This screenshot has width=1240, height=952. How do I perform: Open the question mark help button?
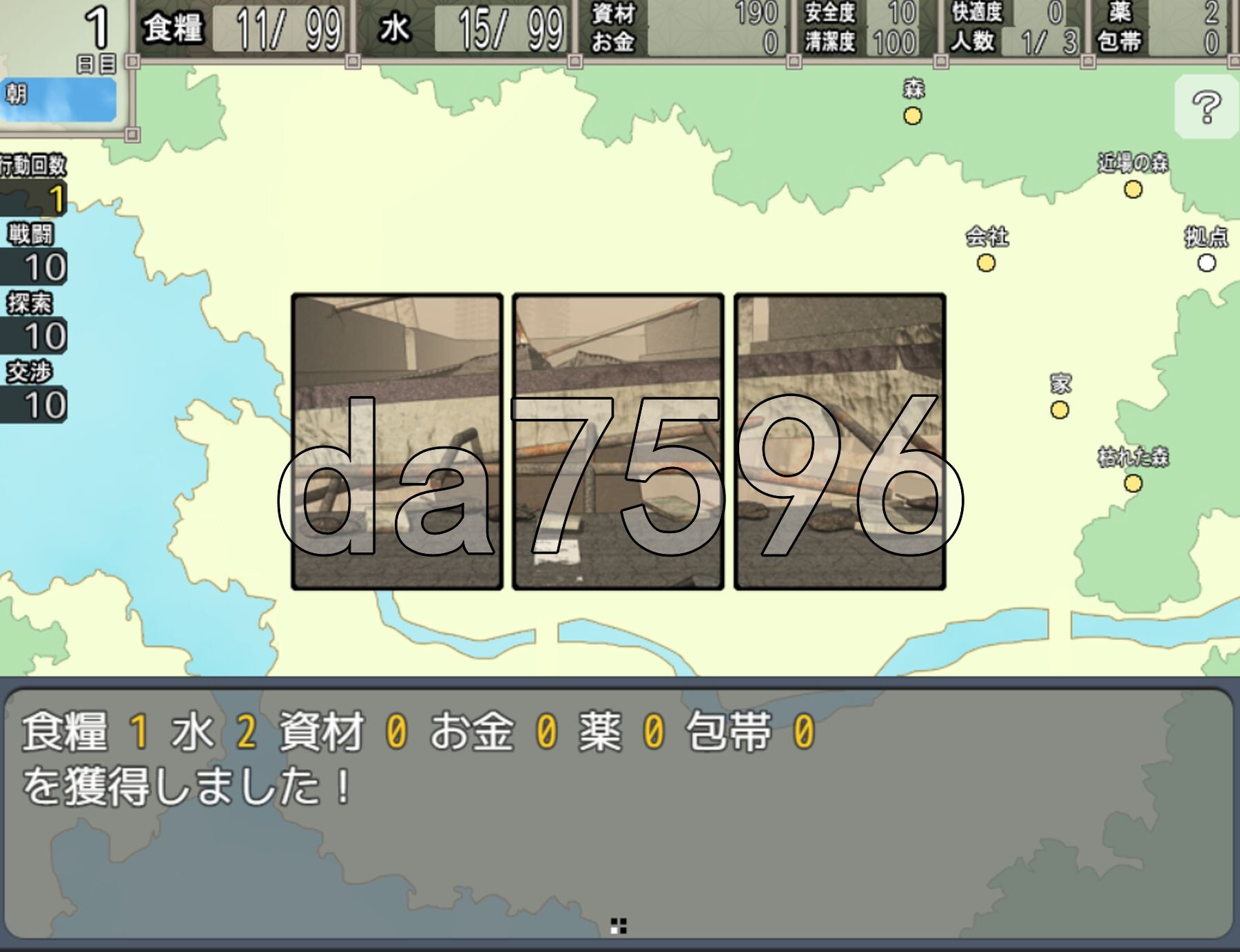pos(1206,107)
